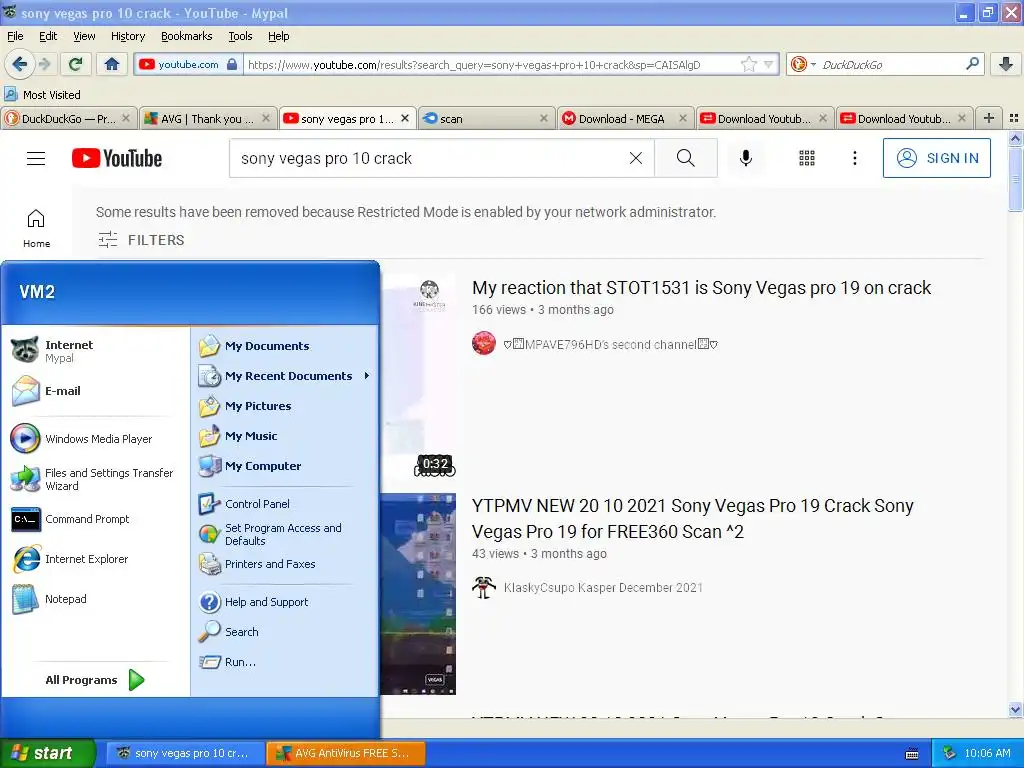Viewport: 1024px width, 768px height.
Task: Open the YouTube apps grid icon
Action: [807, 158]
